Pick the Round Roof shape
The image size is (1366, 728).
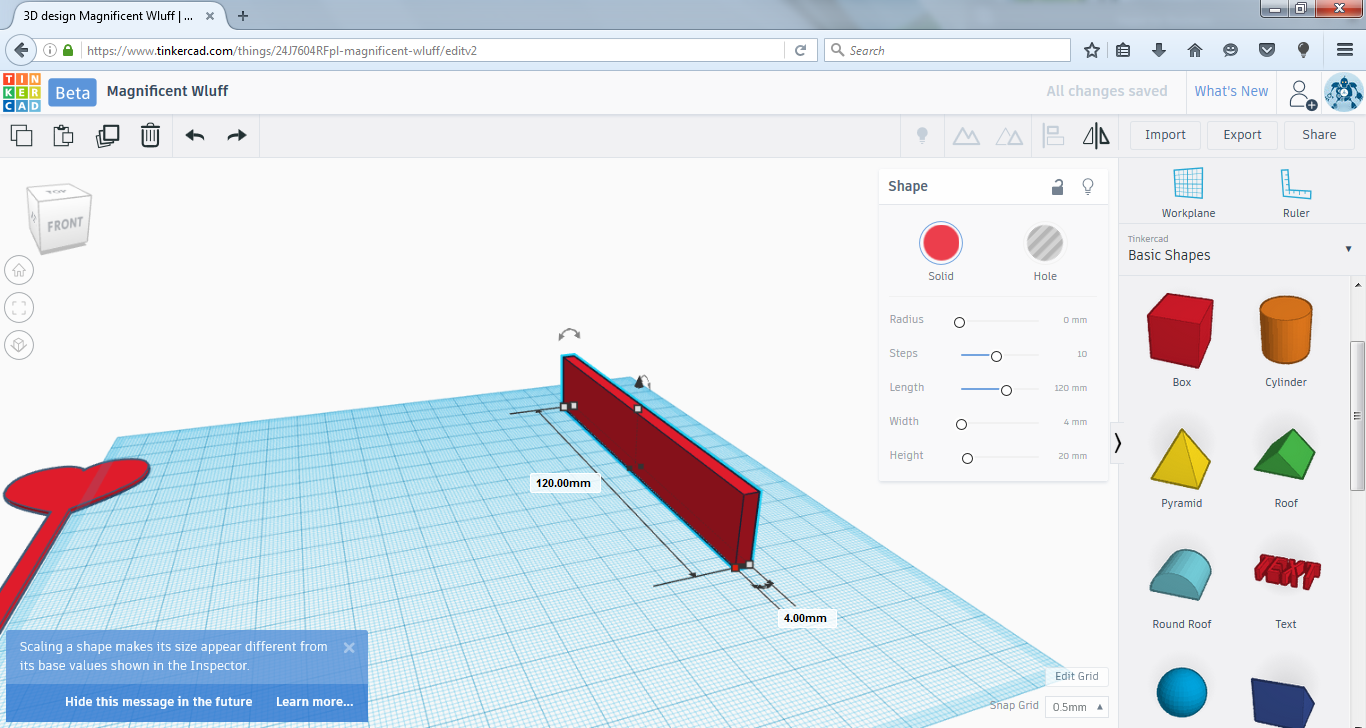[x=1182, y=577]
